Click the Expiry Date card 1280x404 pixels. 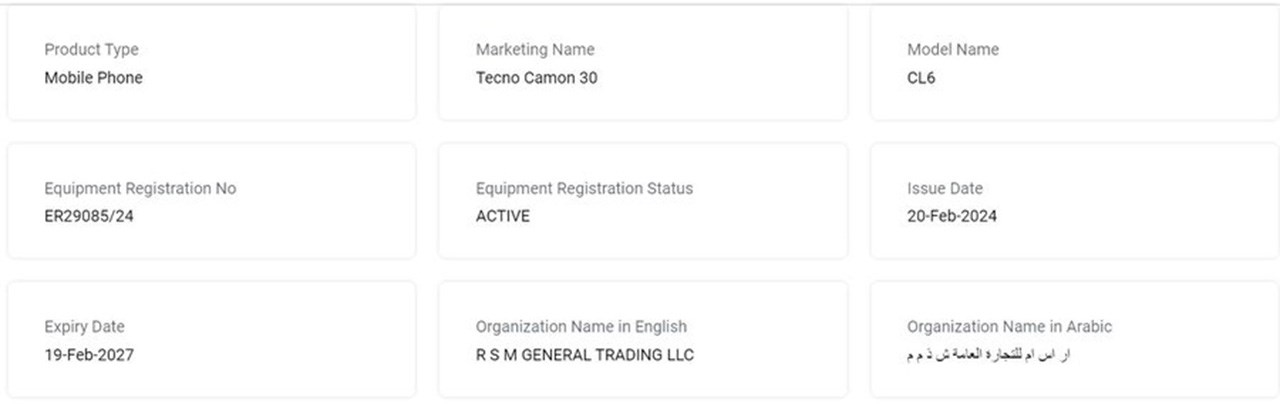(x=211, y=339)
